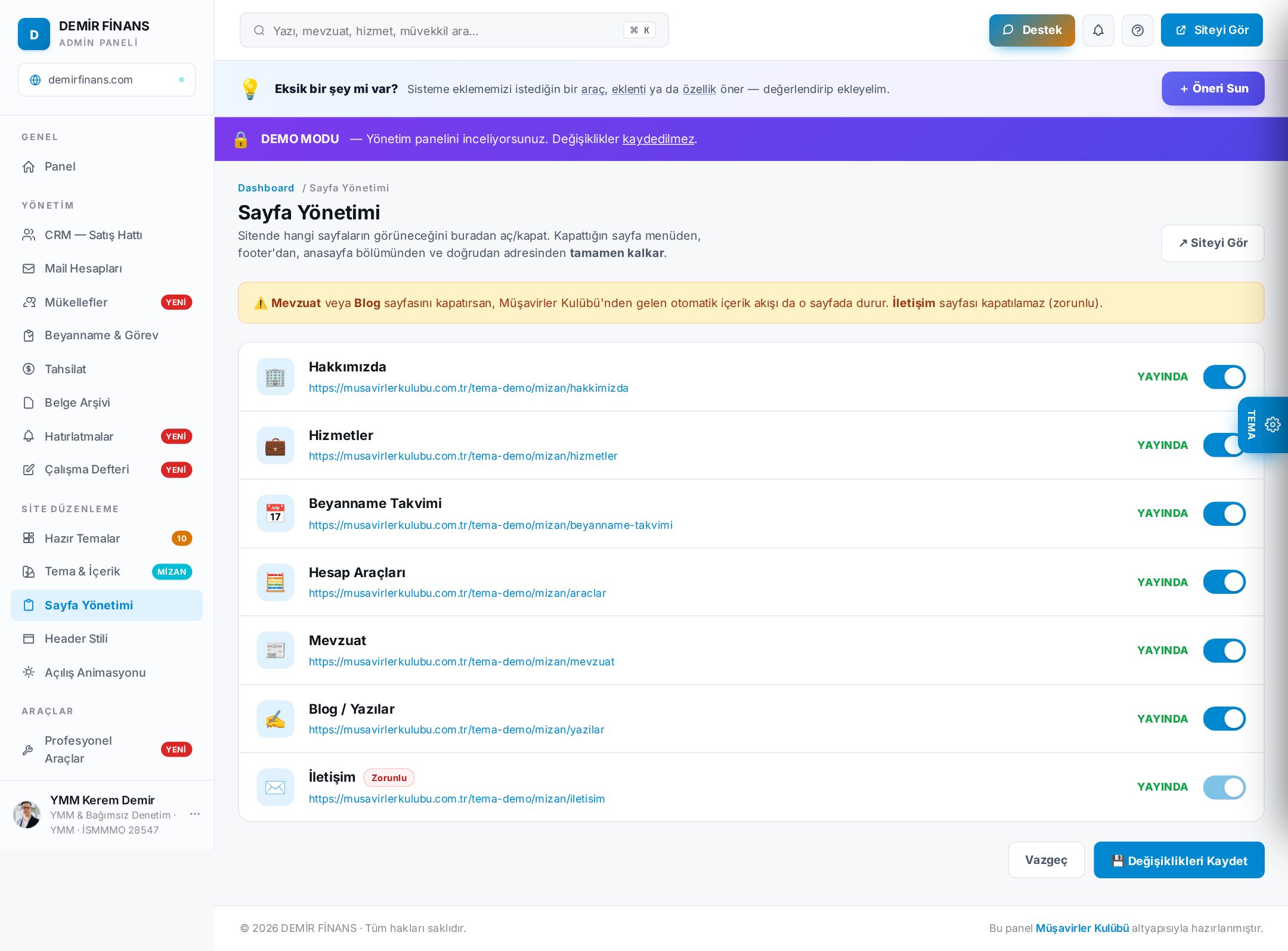Click the white Siteyi Gör button below heading
Image resolution: width=1288 pixels, height=951 pixels.
(1212, 243)
